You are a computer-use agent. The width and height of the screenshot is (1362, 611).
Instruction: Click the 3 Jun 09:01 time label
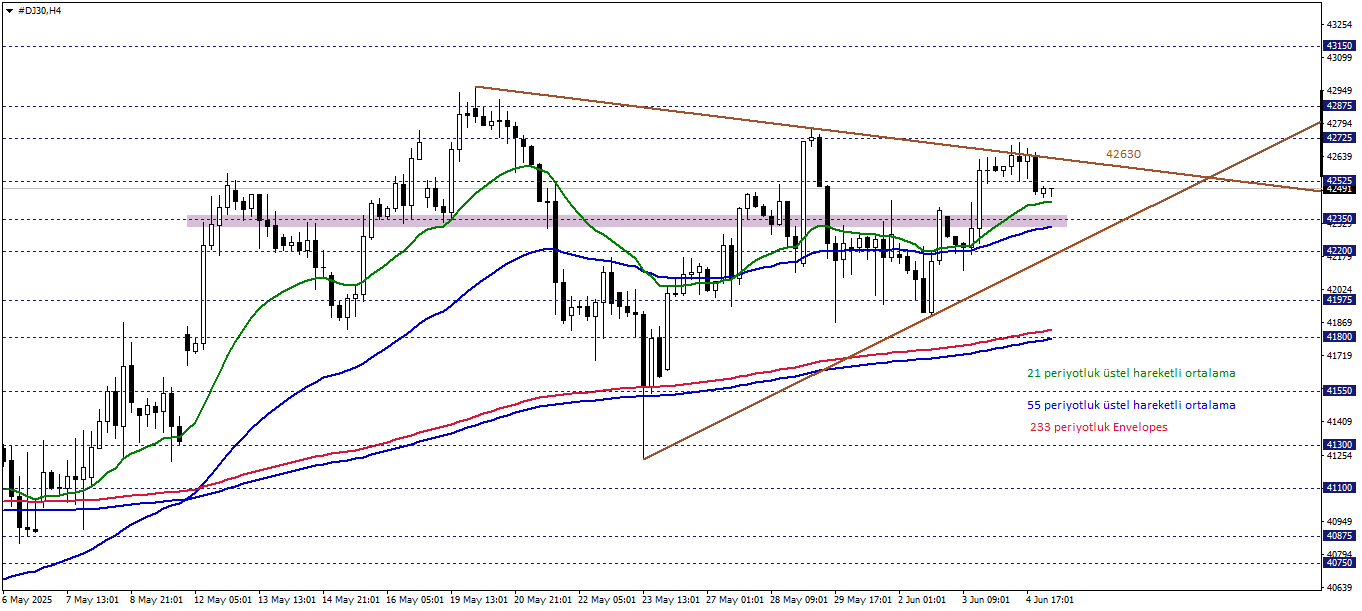pos(988,600)
